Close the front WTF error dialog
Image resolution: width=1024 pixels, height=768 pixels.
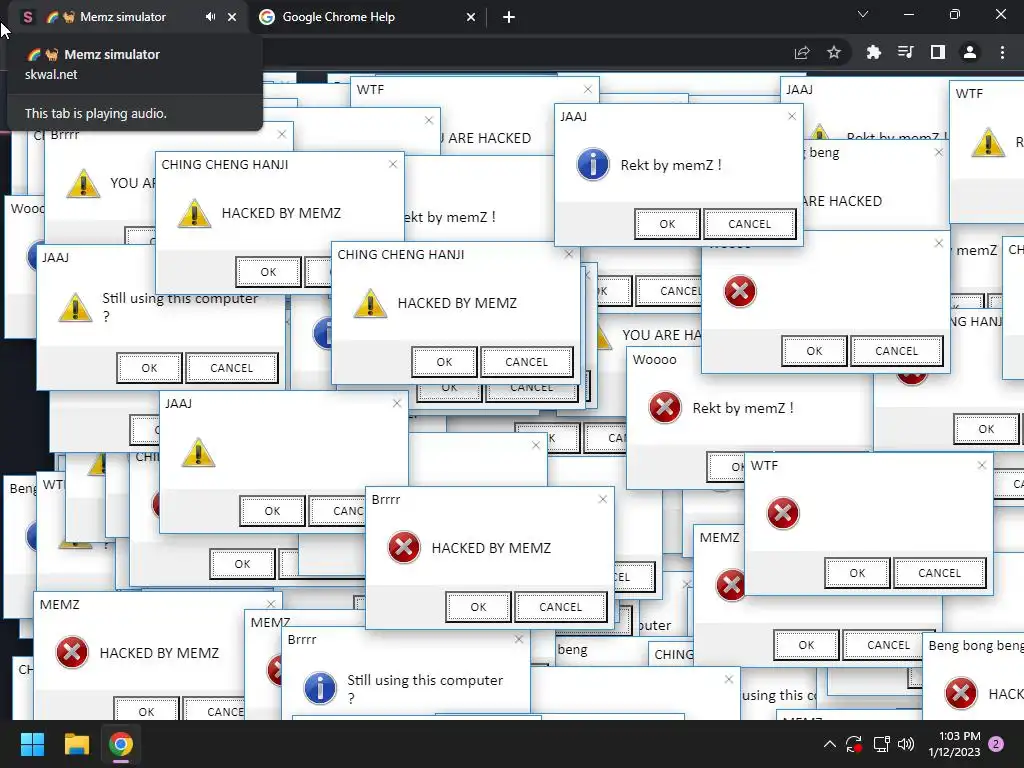(982, 465)
